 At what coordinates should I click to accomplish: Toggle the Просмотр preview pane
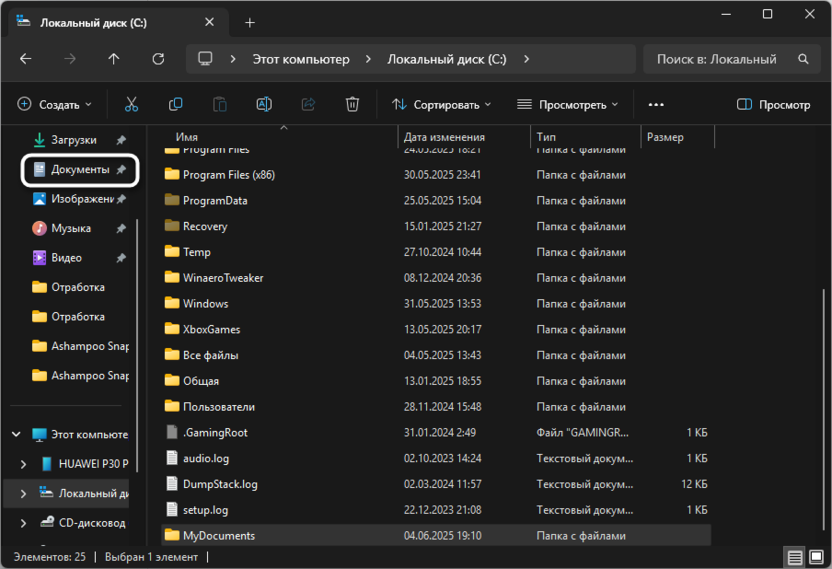pos(773,104)
